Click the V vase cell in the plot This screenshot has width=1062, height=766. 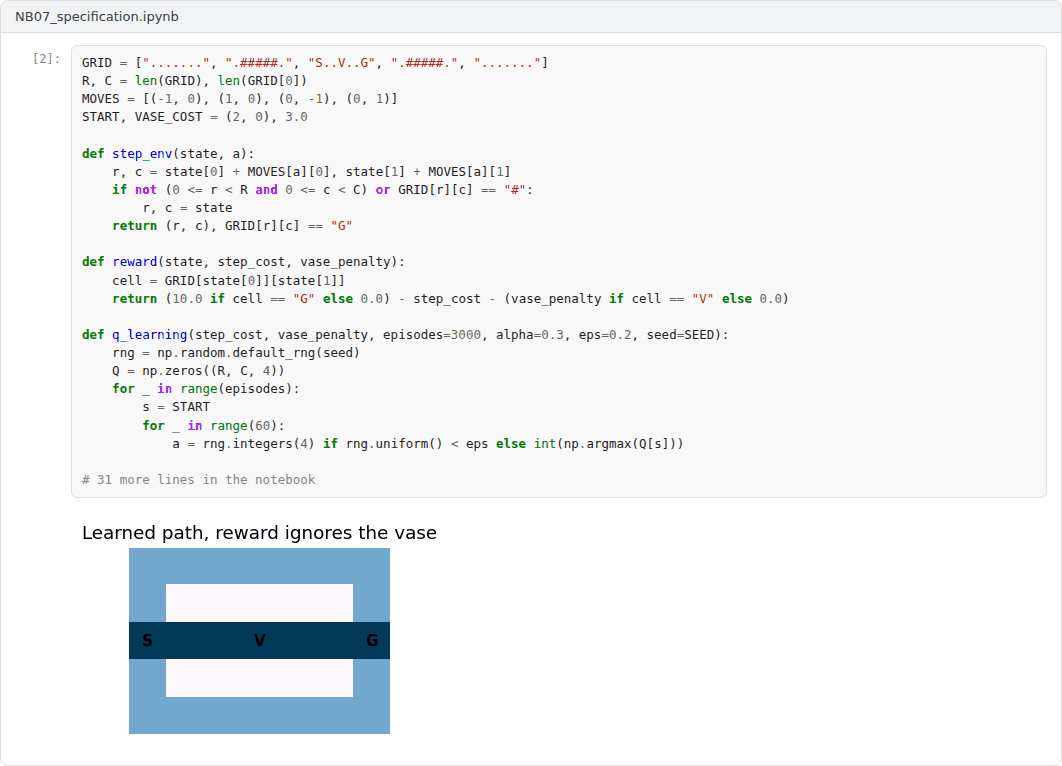[259, 640]
